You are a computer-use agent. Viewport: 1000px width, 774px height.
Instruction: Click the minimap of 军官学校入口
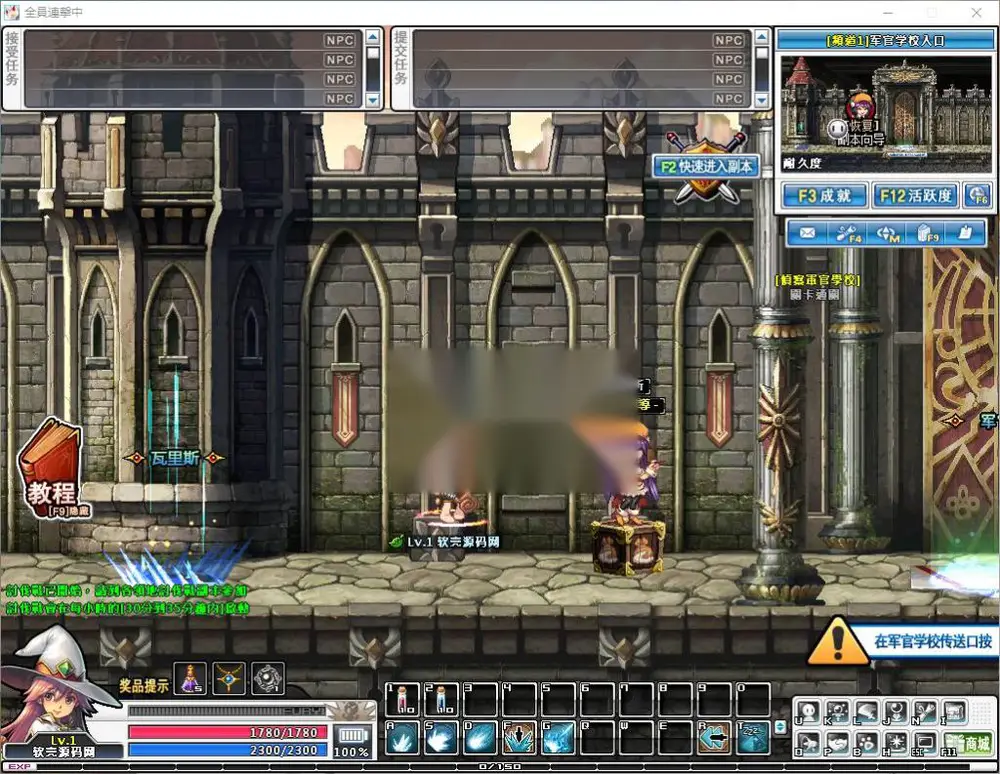tap(886, 114)
